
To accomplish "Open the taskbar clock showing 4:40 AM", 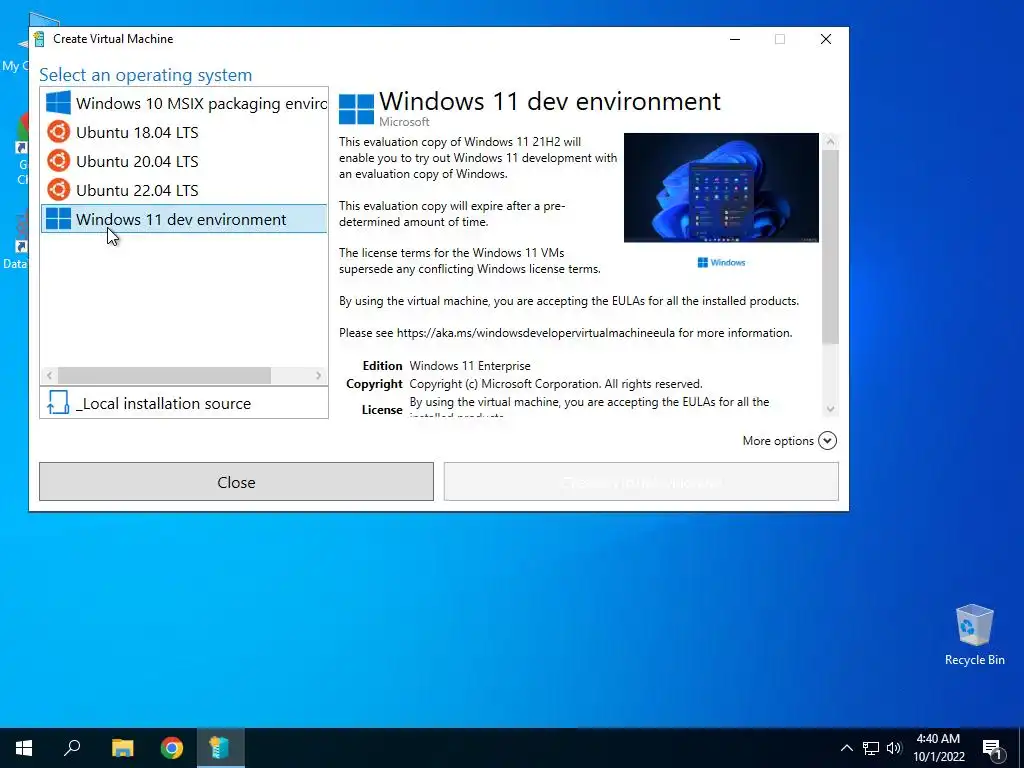I will pos(938,748).
